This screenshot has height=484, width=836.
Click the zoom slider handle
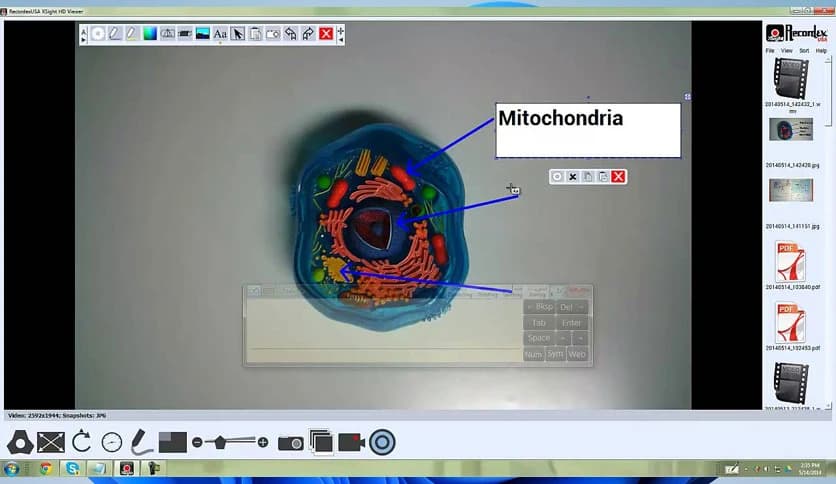(x=220, y=442)
